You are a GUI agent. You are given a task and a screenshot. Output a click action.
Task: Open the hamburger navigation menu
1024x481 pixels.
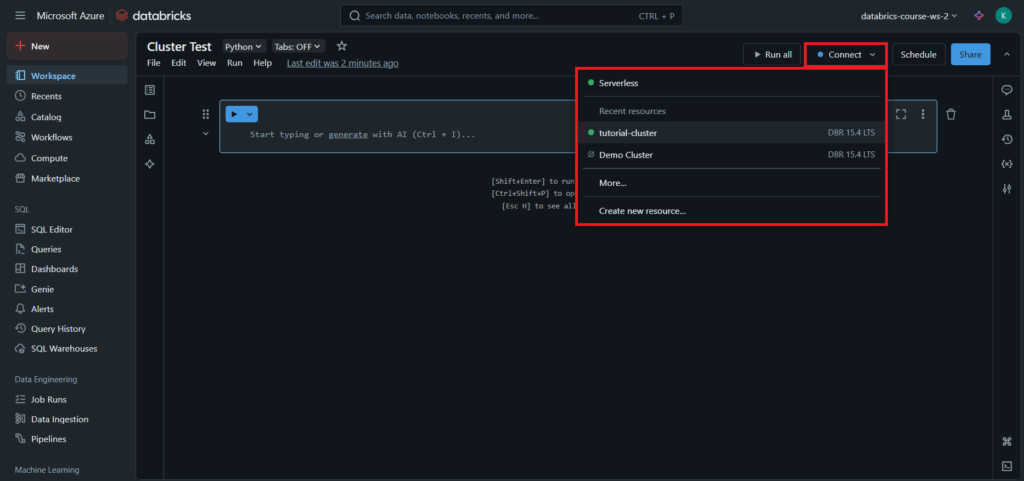click(x=20, y=16)
